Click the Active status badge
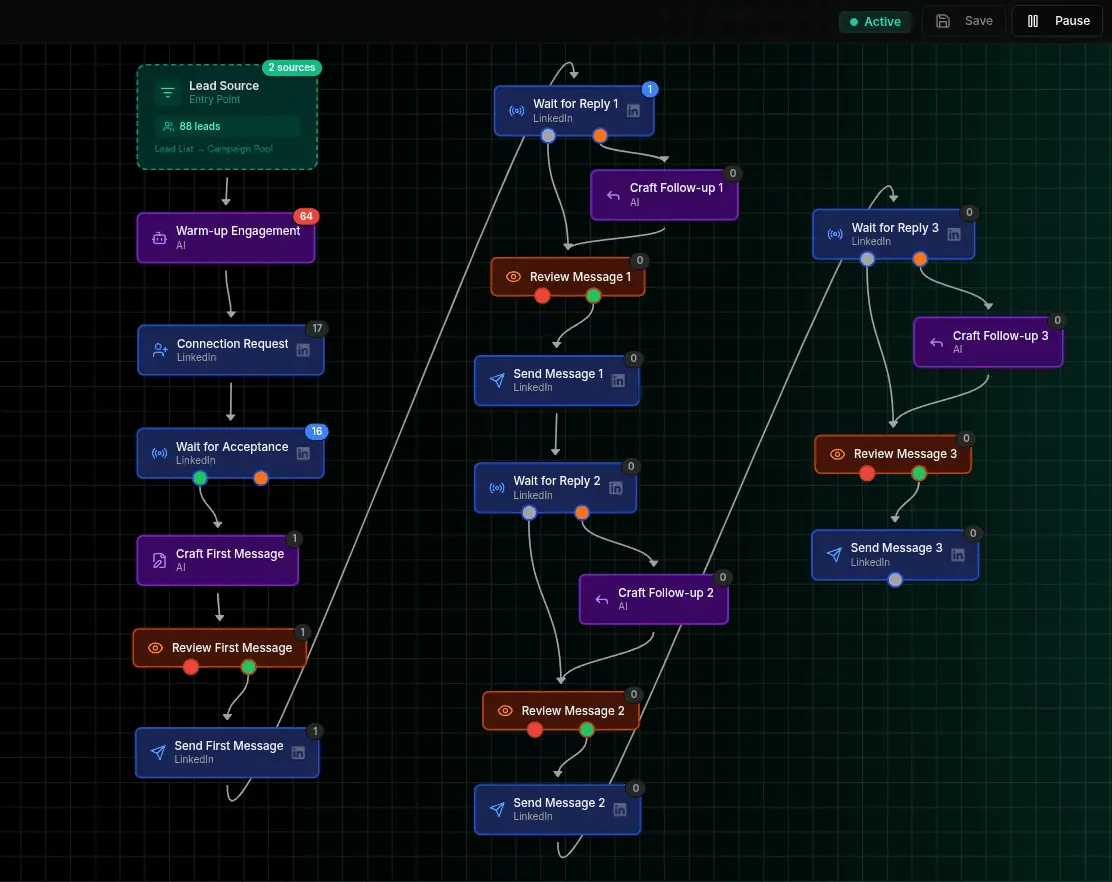 (875, 22)
